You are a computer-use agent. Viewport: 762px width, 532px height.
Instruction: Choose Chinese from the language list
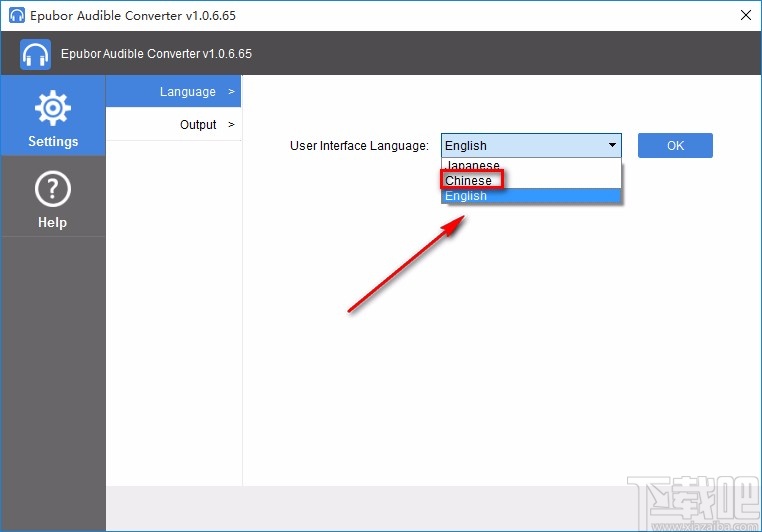point(531,180)
